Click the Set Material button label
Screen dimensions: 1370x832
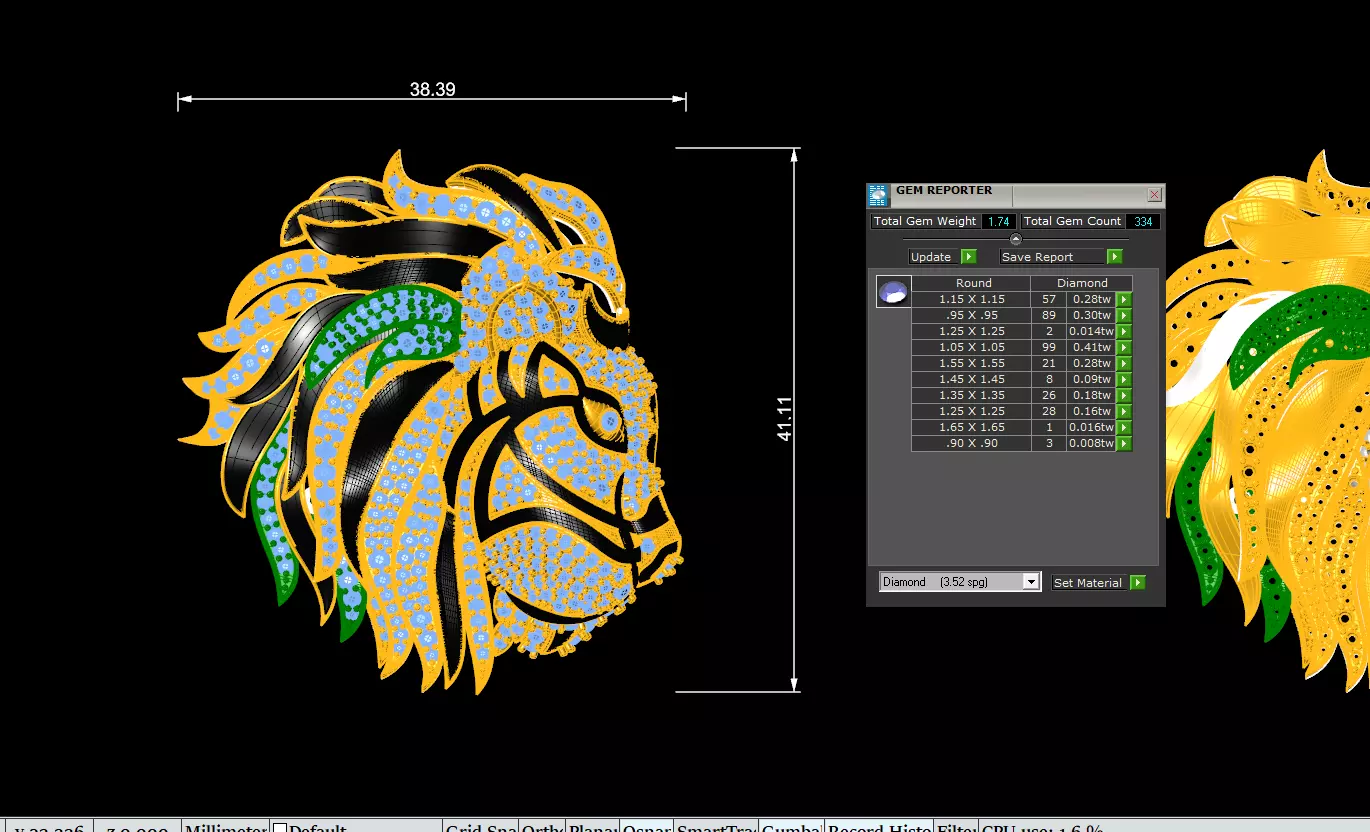point(1088,583)
